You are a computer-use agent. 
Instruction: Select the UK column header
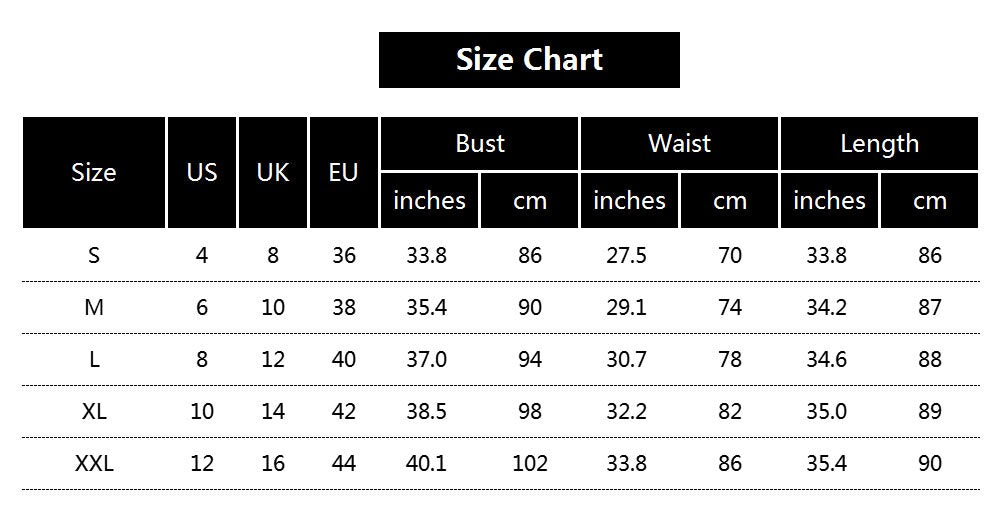click(272, 172)
